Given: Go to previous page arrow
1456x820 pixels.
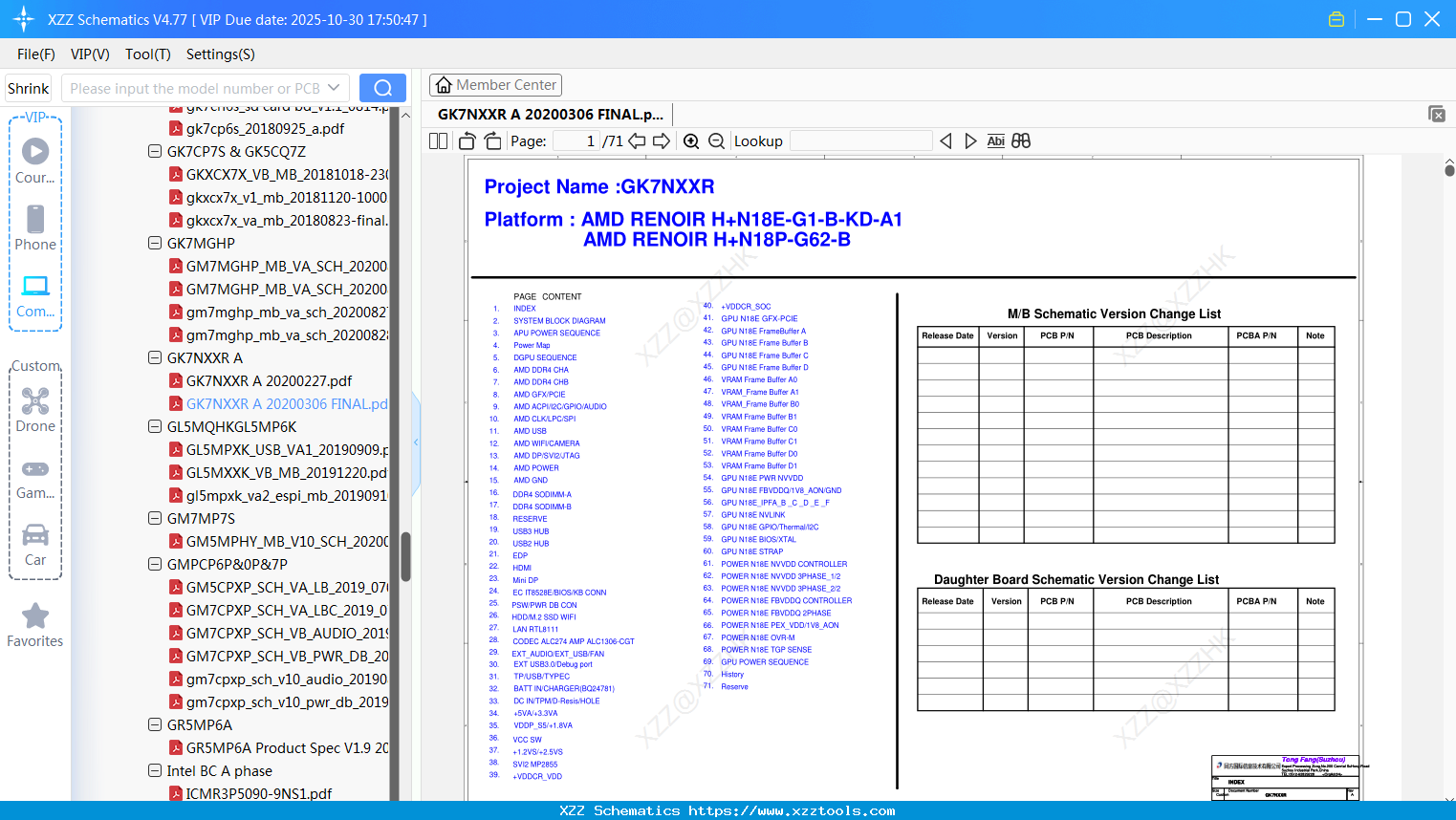Looking at the screenshot, I should pos(637,141).
